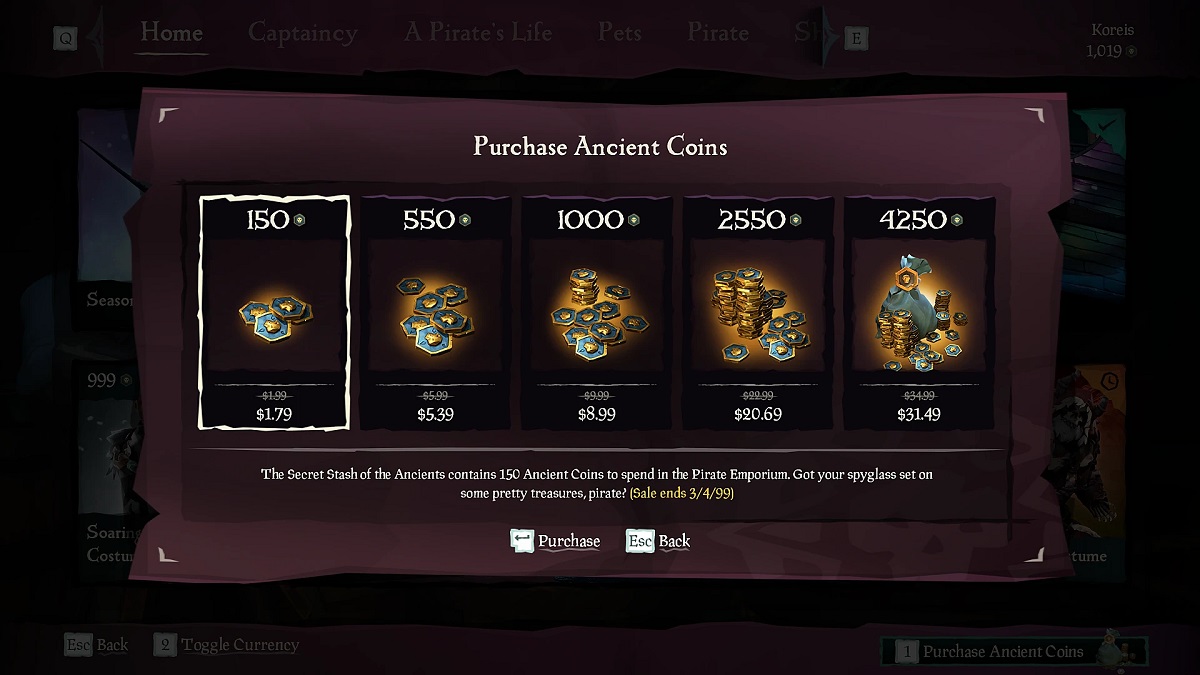Click the Purchase Ancient Coins bottom-right button
The height and width of the screenshot is (675, 1200).
[1003, 651]
